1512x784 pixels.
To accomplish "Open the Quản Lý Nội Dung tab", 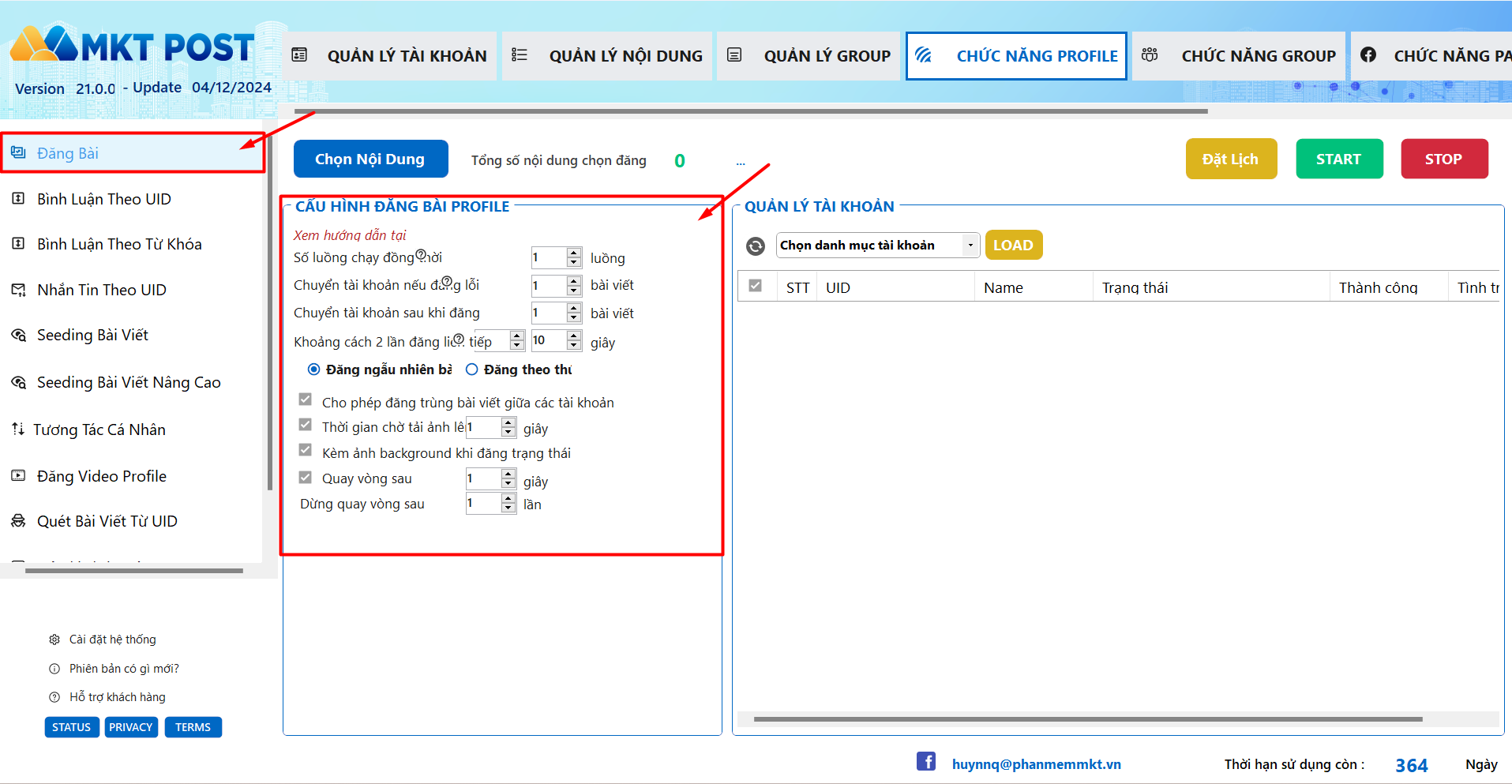I will click(607, 55).
